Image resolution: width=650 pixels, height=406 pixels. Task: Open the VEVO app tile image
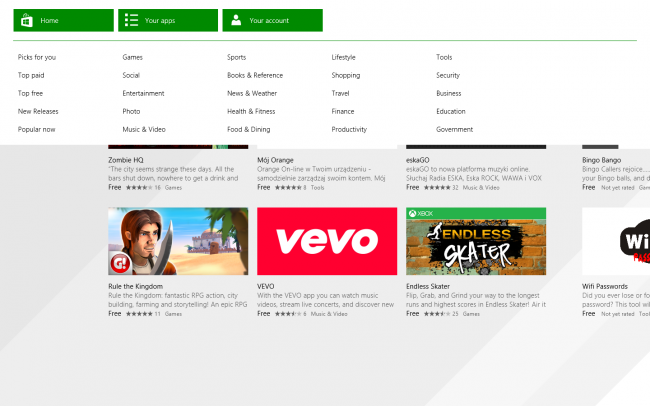click(x=327, y=241)
